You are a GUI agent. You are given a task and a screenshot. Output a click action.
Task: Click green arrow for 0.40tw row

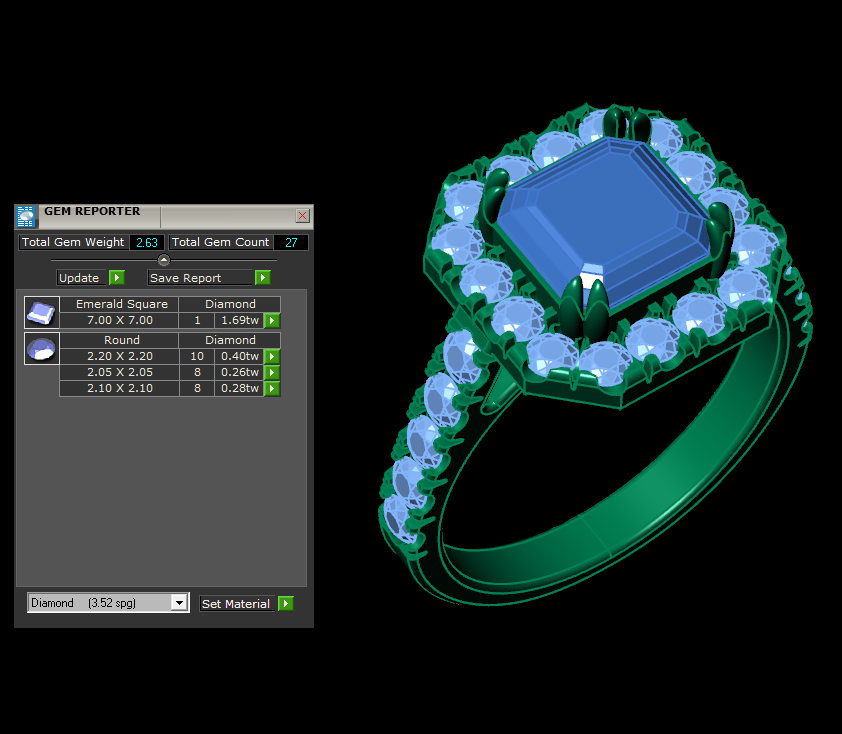[272, 357]
